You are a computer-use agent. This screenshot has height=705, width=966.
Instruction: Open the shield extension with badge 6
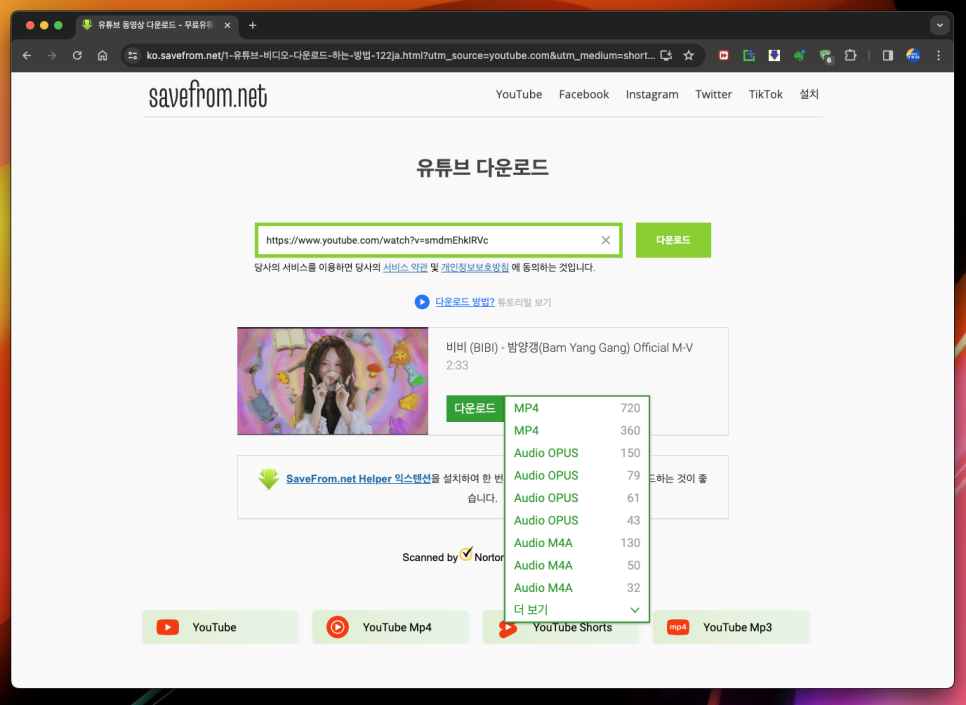826,56
